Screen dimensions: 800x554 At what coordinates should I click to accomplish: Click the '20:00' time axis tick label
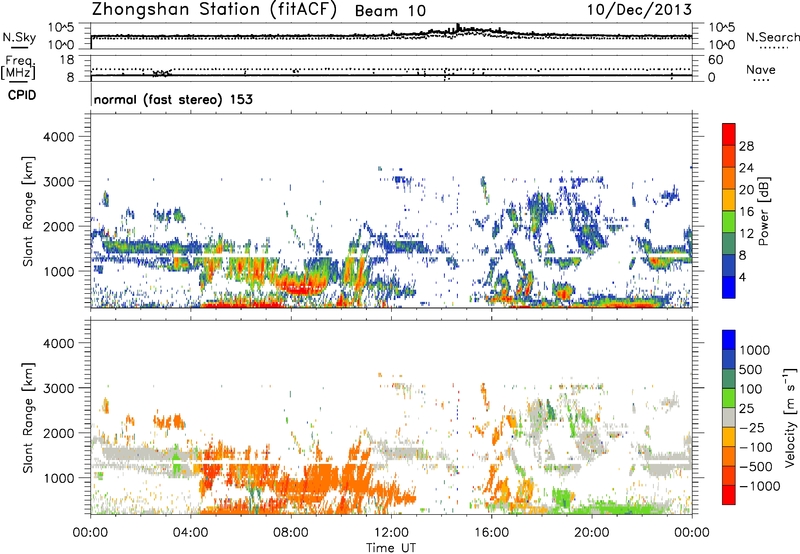pyautogui.click(x=592, y=533)
